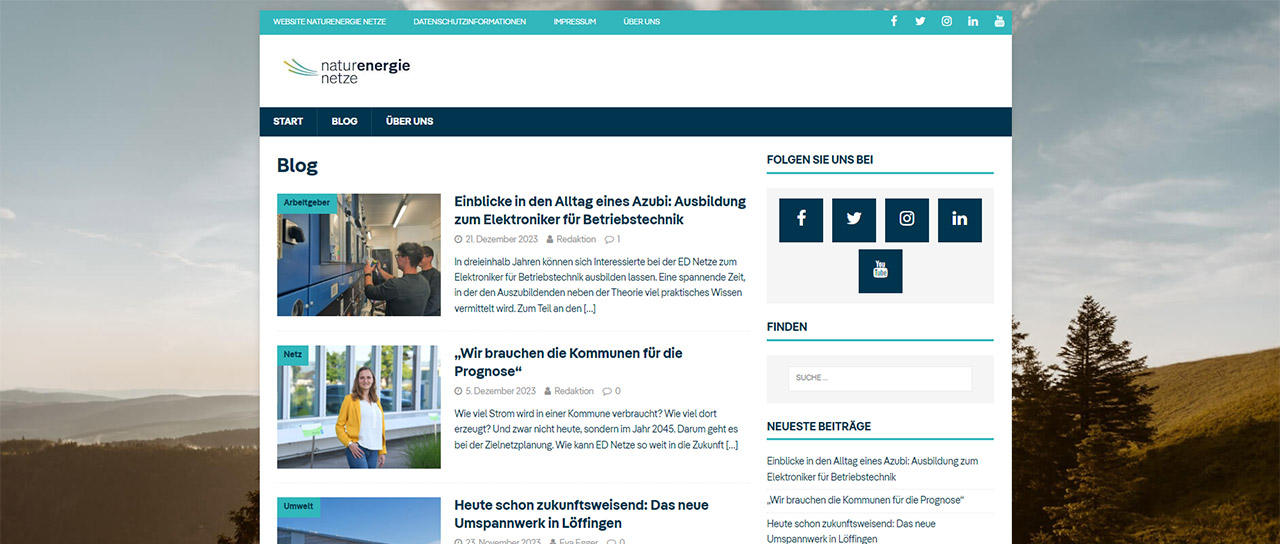
Task: Click the Eva Egger author link
Action: (577, 542)
